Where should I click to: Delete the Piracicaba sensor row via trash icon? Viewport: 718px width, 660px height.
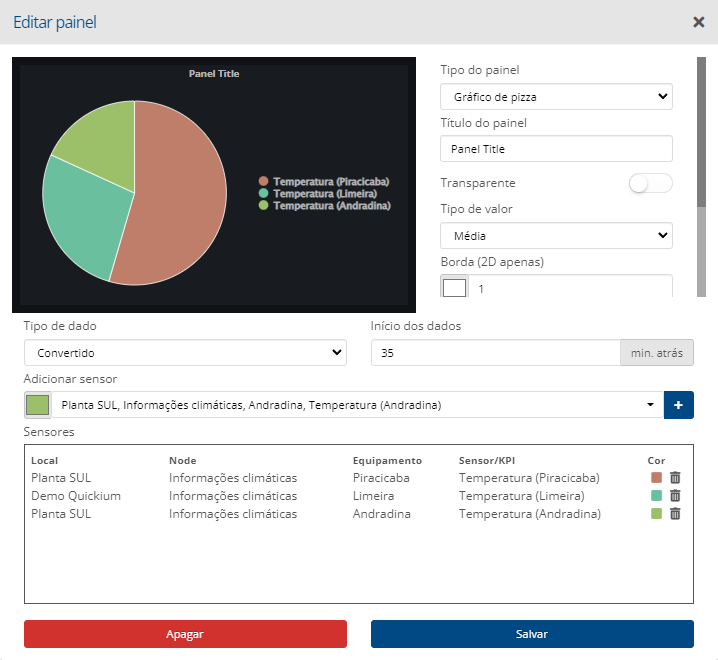(x=675, y=478)
